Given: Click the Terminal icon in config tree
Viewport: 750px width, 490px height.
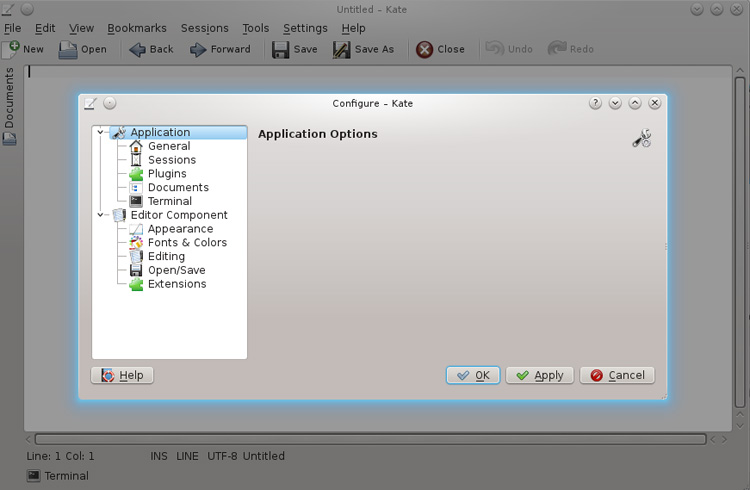Looking at the screenshot, I should [136, 201].
